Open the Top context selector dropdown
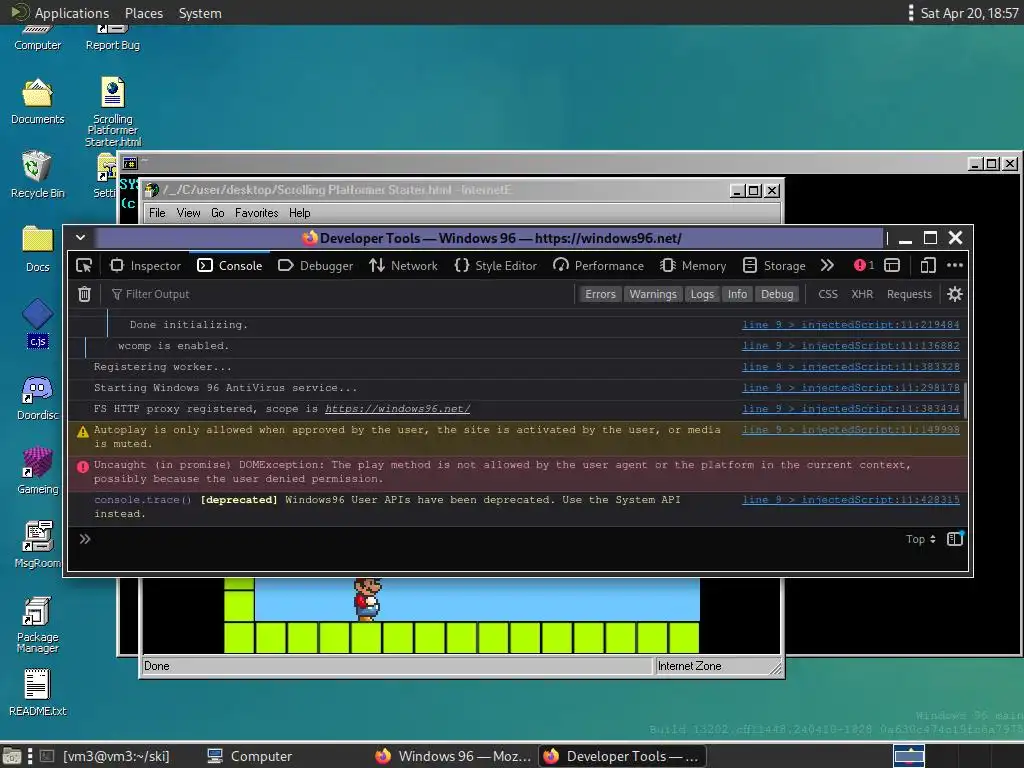The height and width of the screenshot is (768, 1024). 921,539
